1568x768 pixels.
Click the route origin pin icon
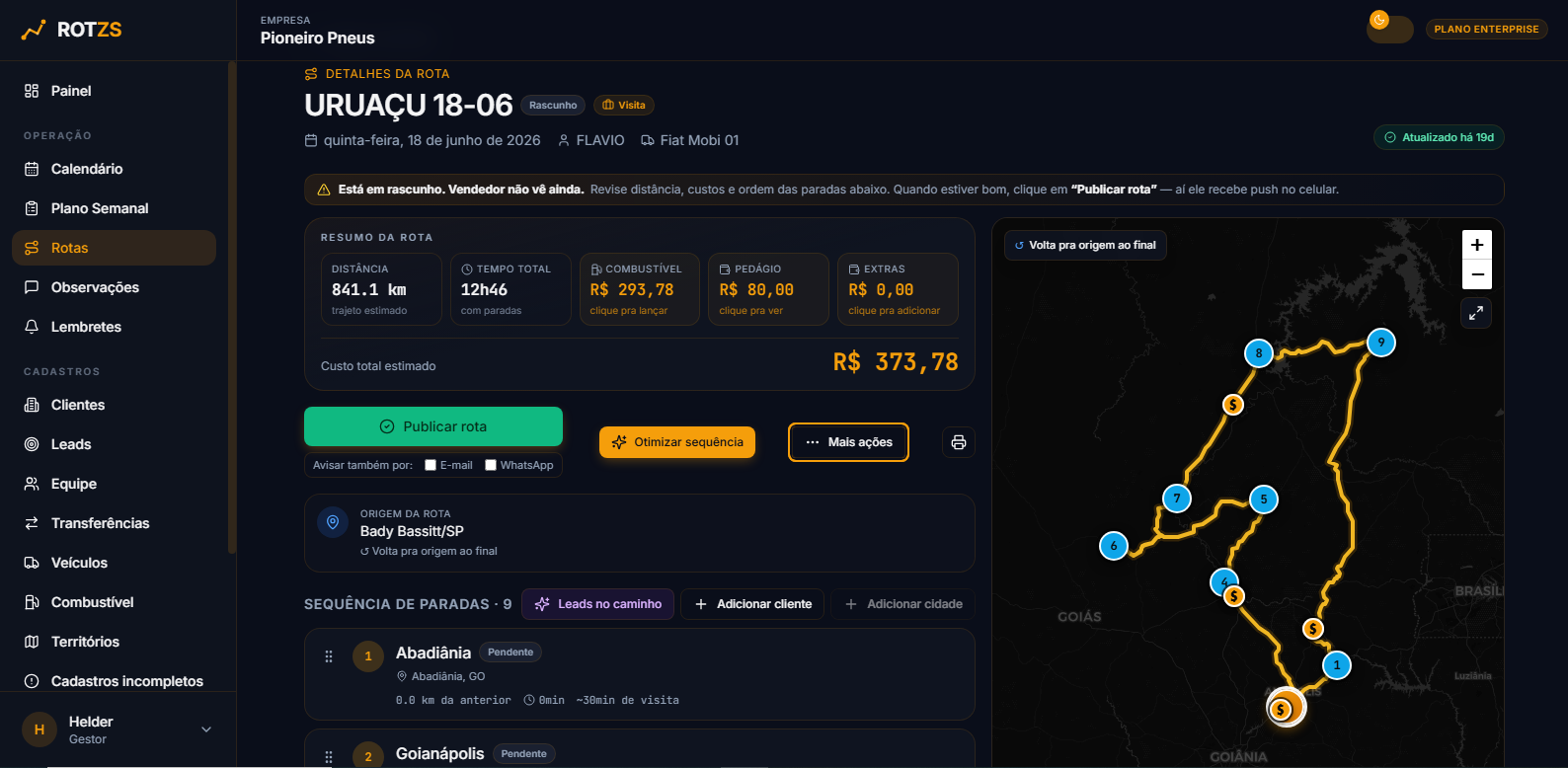pos(333,522)
